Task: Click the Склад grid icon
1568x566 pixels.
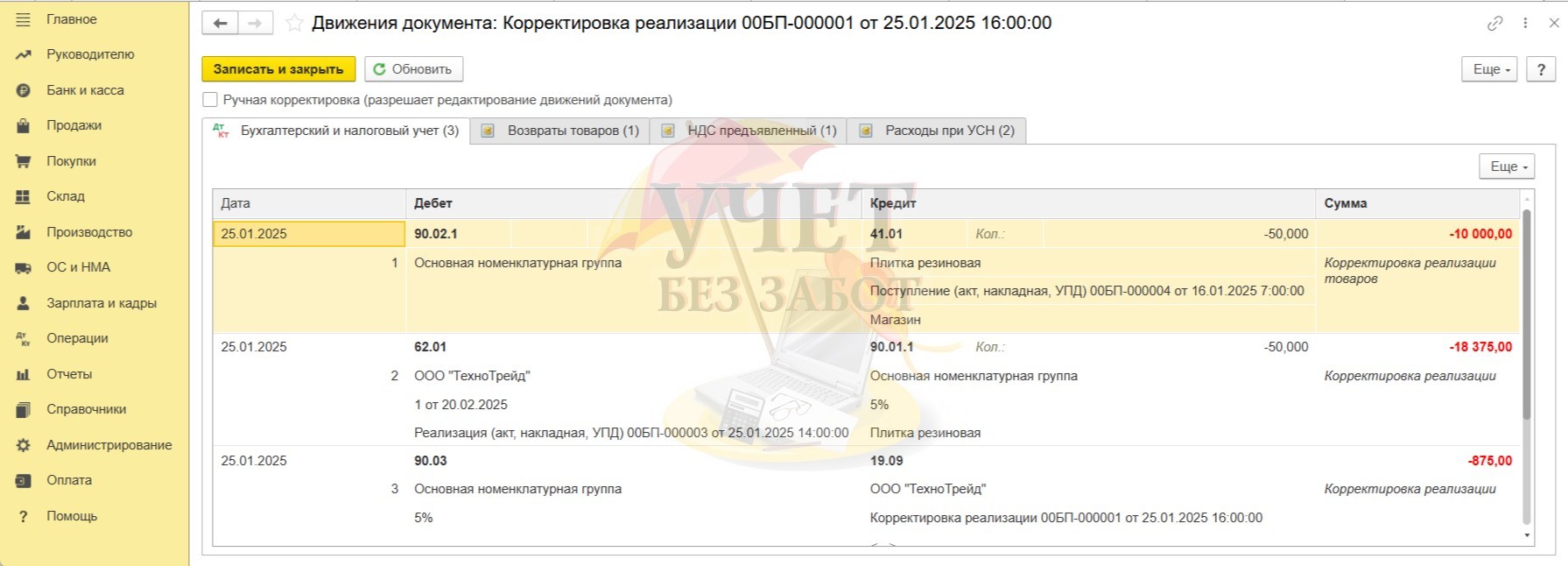Action: click(24, 196)
